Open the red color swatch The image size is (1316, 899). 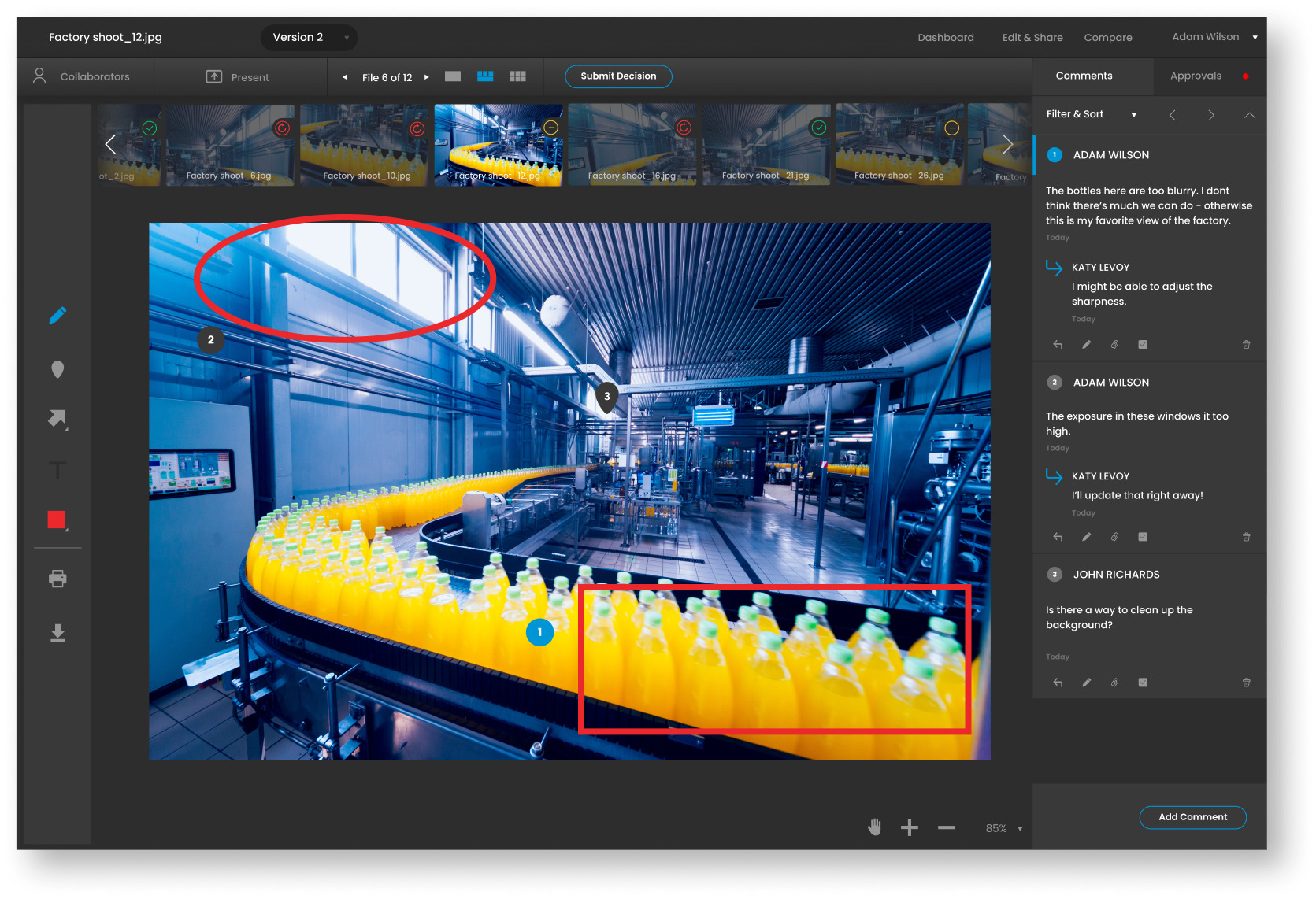coord(57,520)
